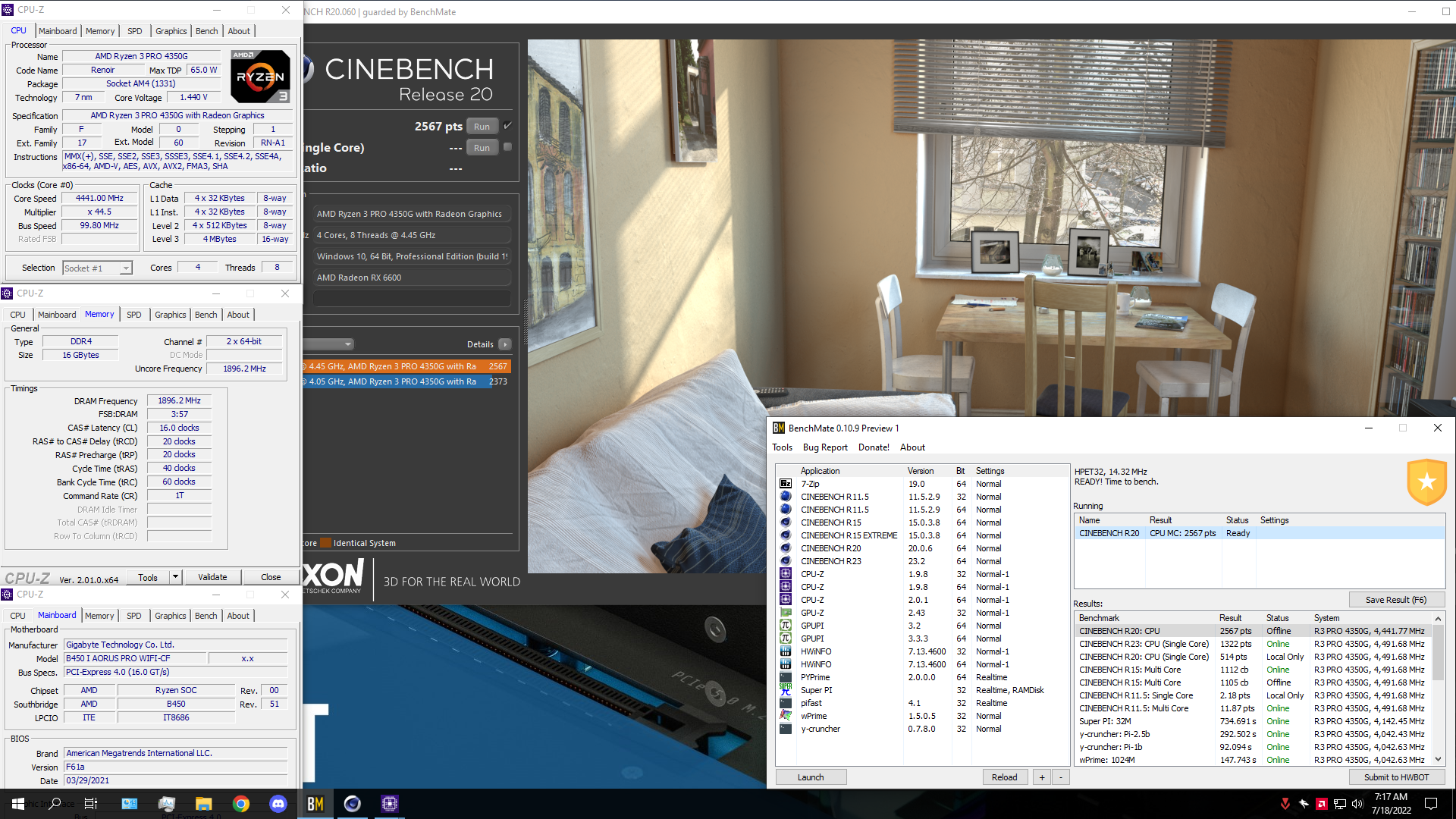Click the minus button next to Reload
The image size is (1456, 819).
pyautogui.click(x=1061, y=777)
